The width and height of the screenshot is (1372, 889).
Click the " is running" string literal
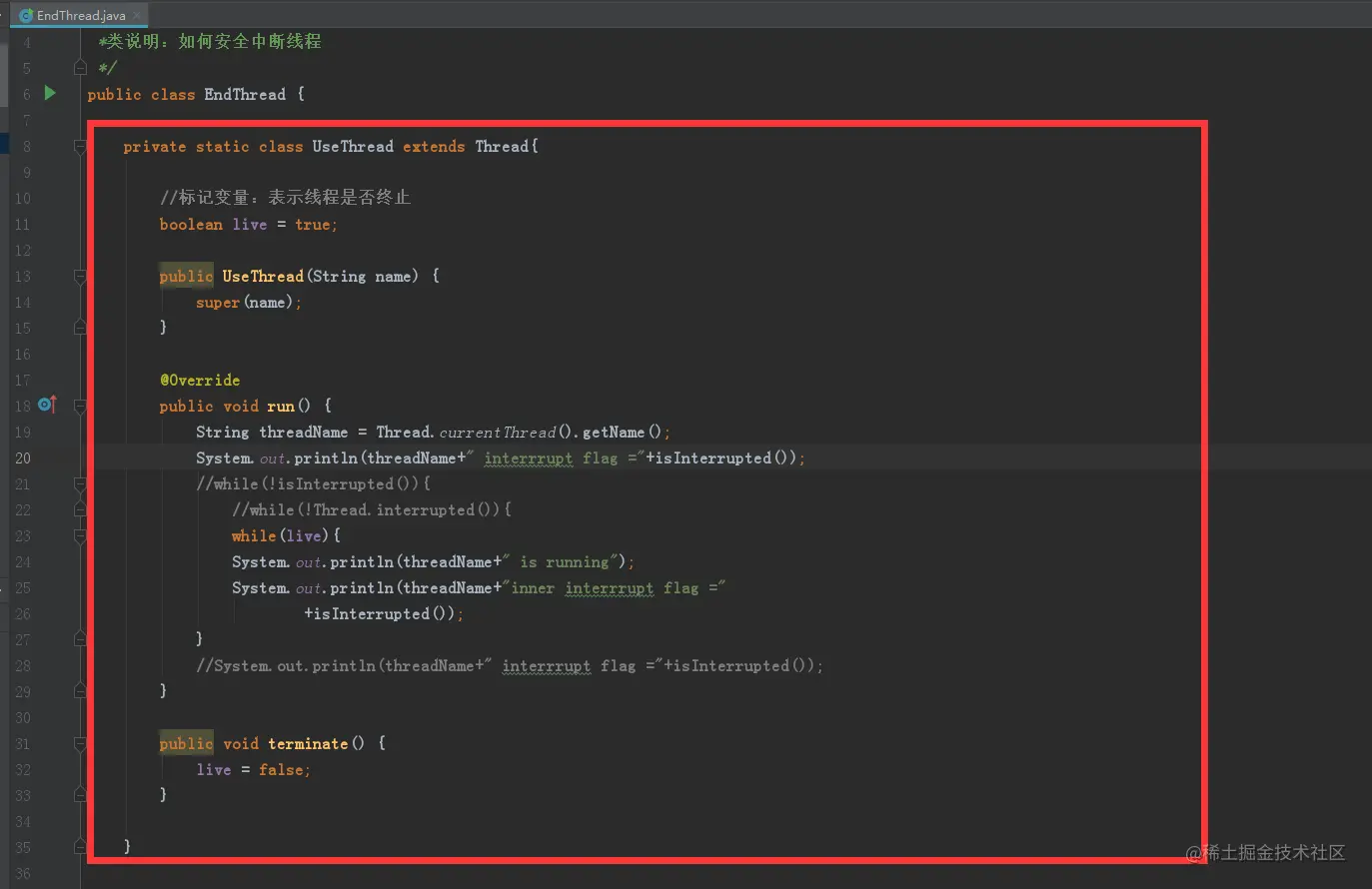coord(560,561)
